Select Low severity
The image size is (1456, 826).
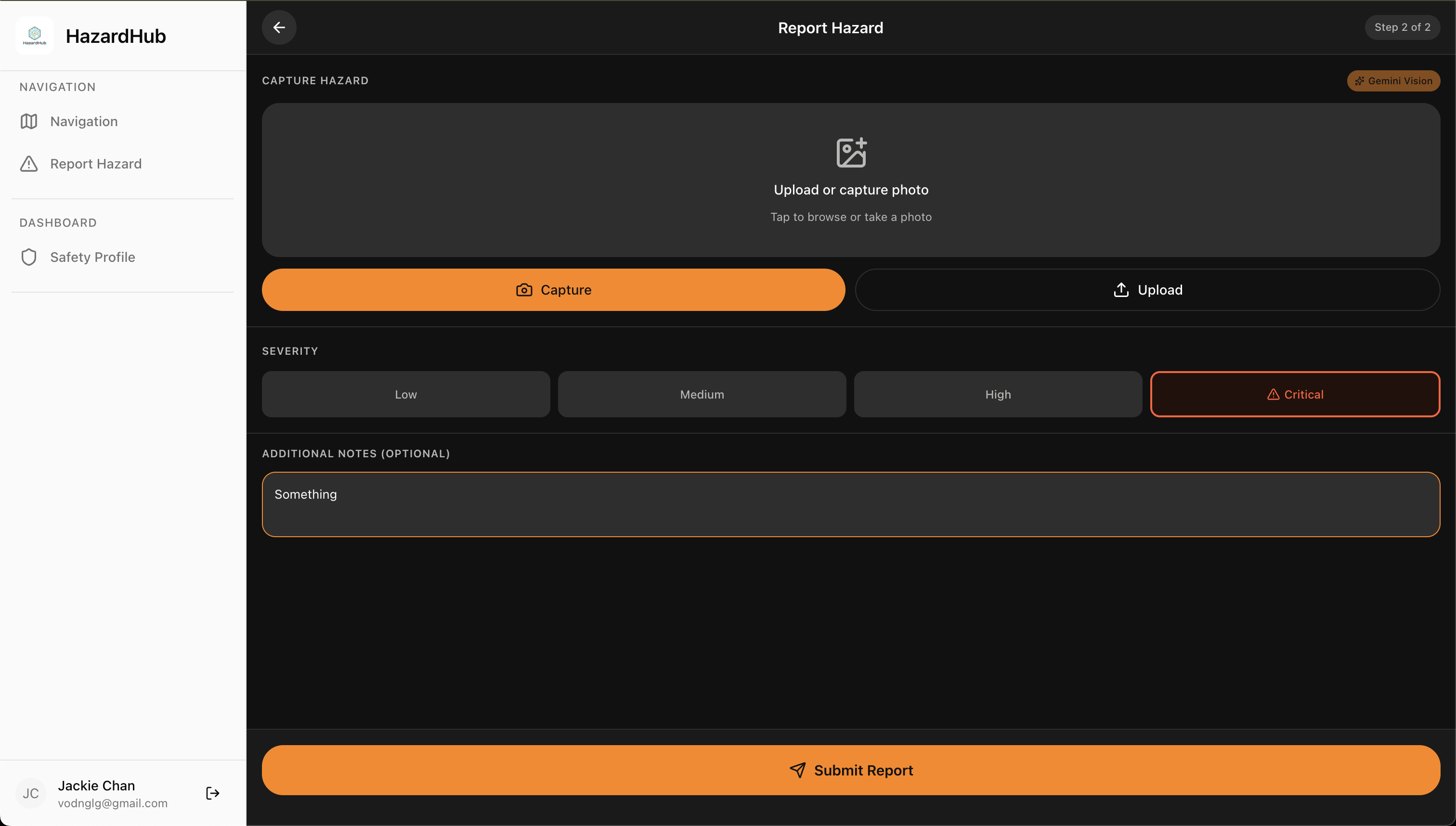point(406,394)
